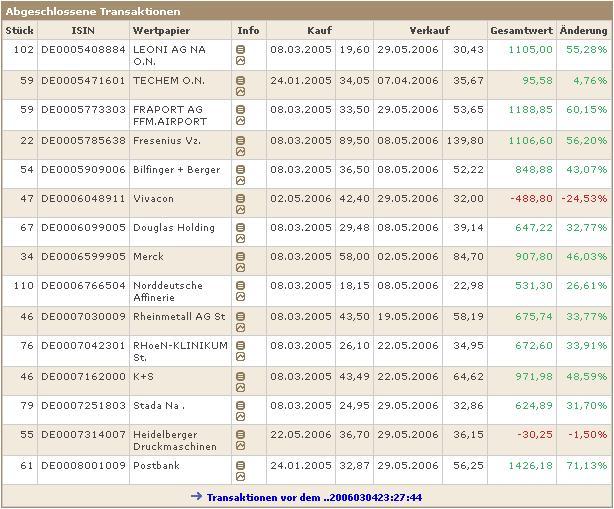Click security name 'K+S'

coord(143,377)
